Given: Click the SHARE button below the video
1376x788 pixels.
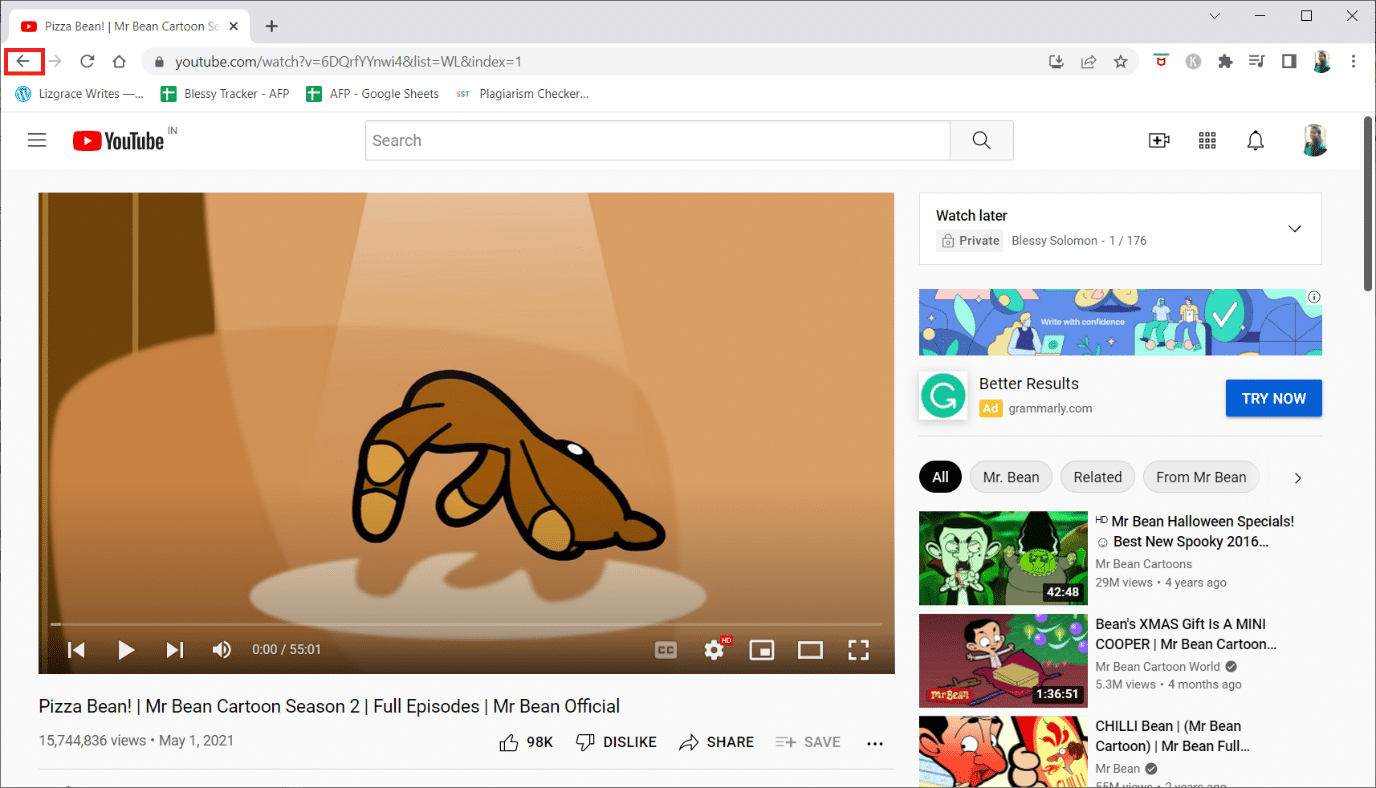Looking at the screenshot, I should point(717,742).
